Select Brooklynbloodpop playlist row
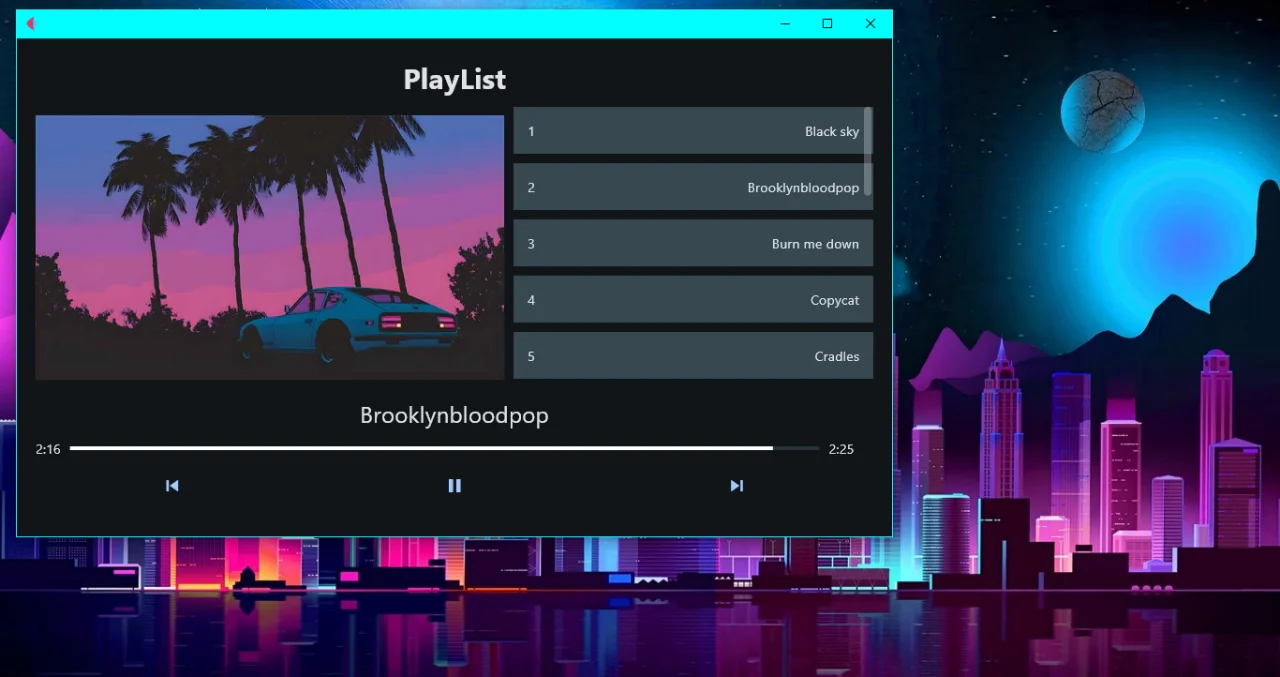The height and width of the screenshot is (677, 1280). click(x=693, y=187)
